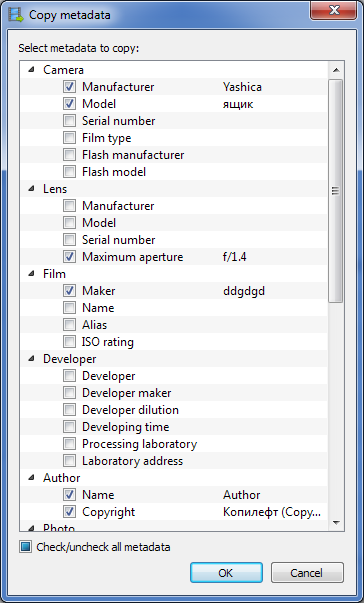Click the Film group label
The height and width of the screenshot is (603, 364).
point(54,273)
